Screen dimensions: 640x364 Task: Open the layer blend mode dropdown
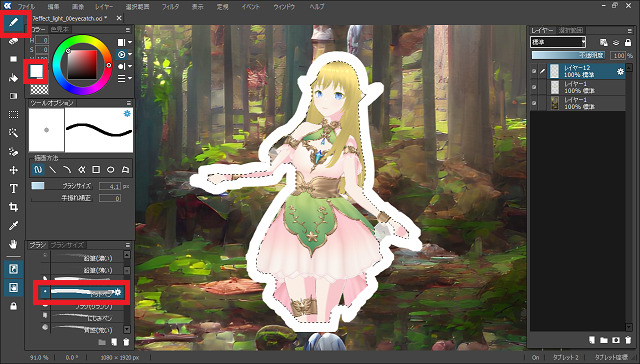(x=558, y=42)
